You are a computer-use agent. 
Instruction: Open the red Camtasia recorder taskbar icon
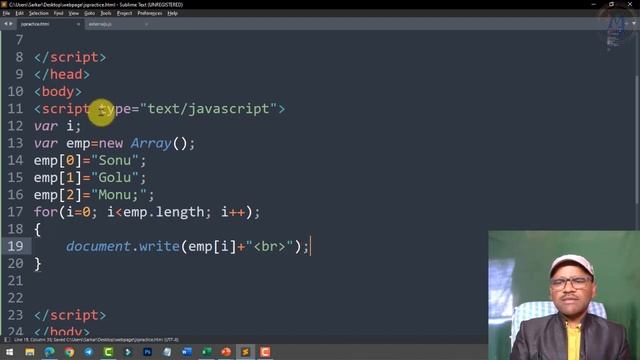[265, 352]
